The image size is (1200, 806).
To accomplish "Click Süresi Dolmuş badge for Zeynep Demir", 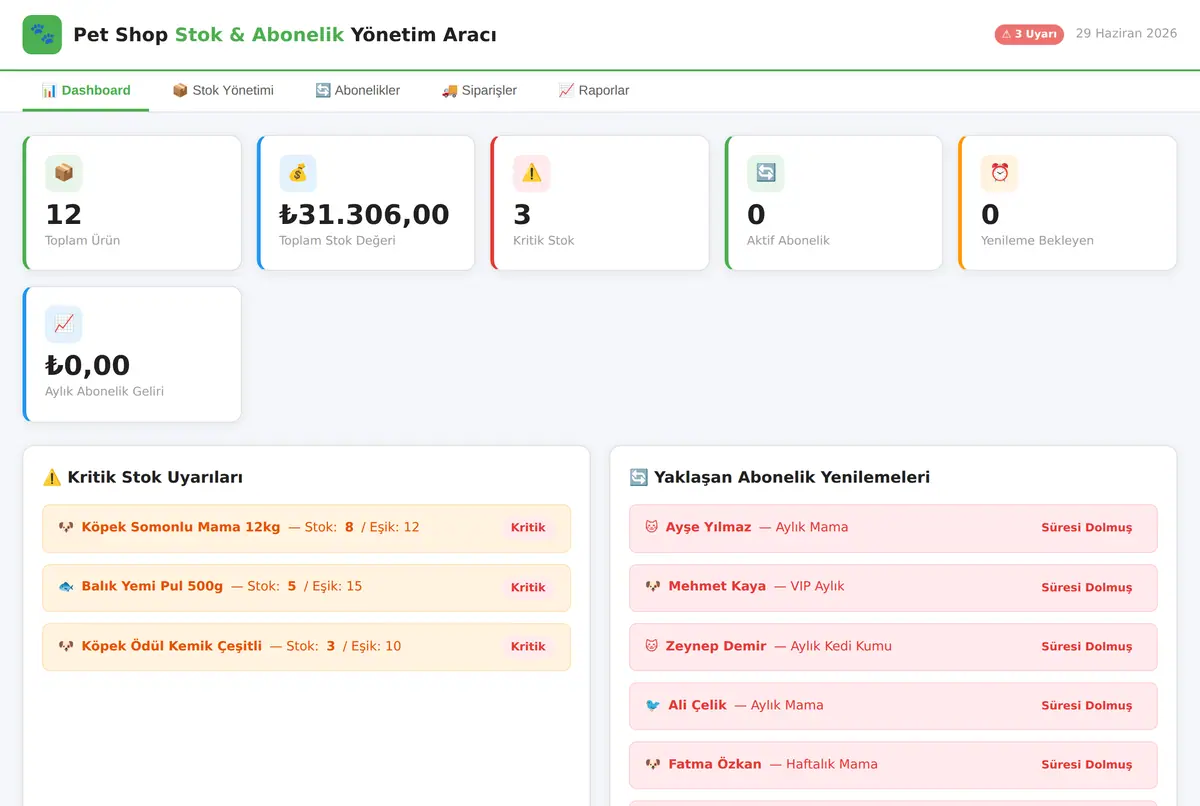I will tap(1087, 647).
